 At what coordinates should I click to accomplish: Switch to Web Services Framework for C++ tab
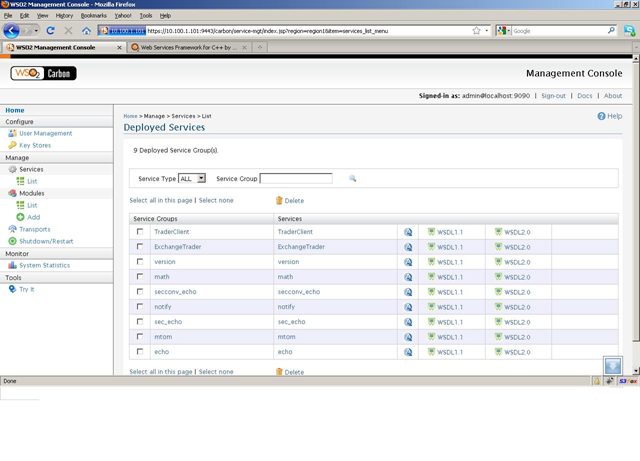click(189, 47)
